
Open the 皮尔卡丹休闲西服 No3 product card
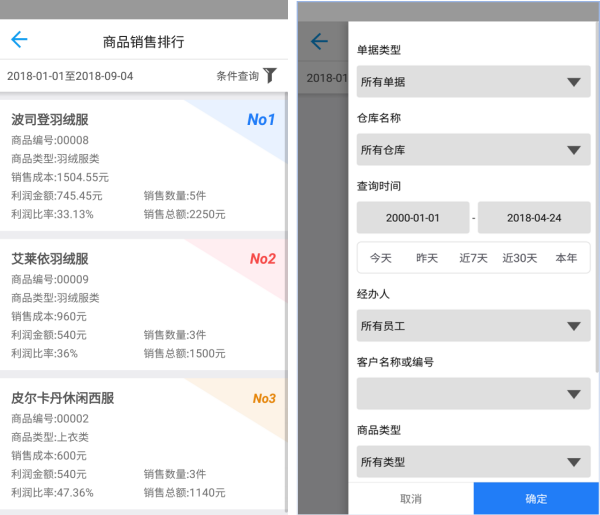point(144,444)
